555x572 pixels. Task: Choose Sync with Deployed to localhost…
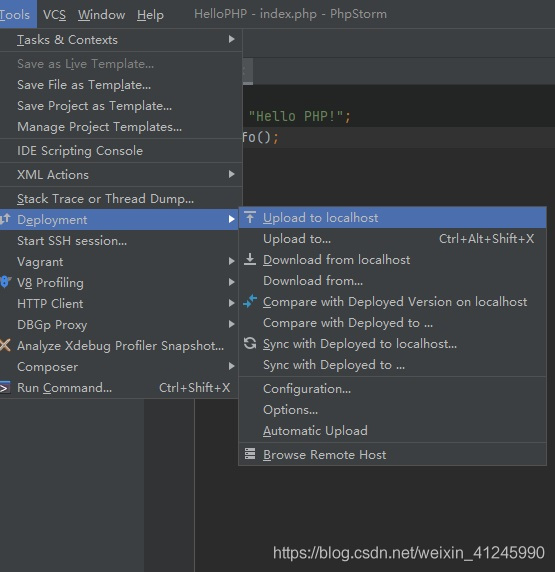392,344
